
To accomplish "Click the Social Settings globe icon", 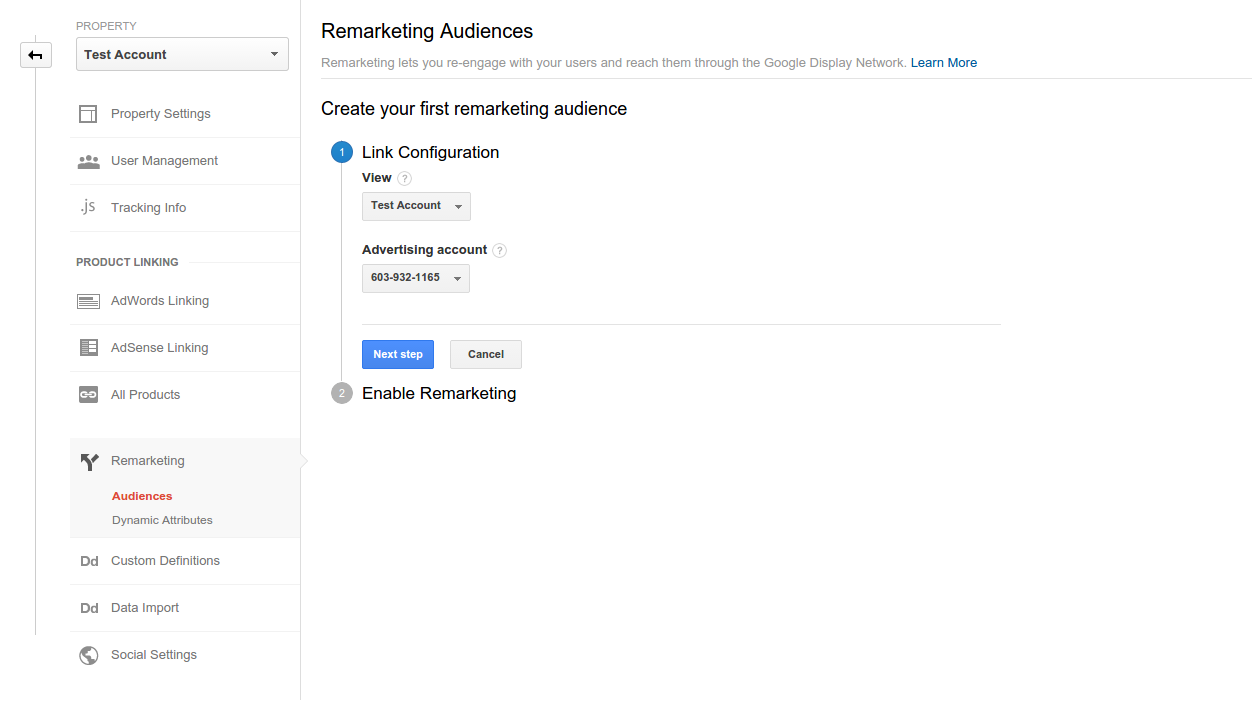I will coord(88,655).
